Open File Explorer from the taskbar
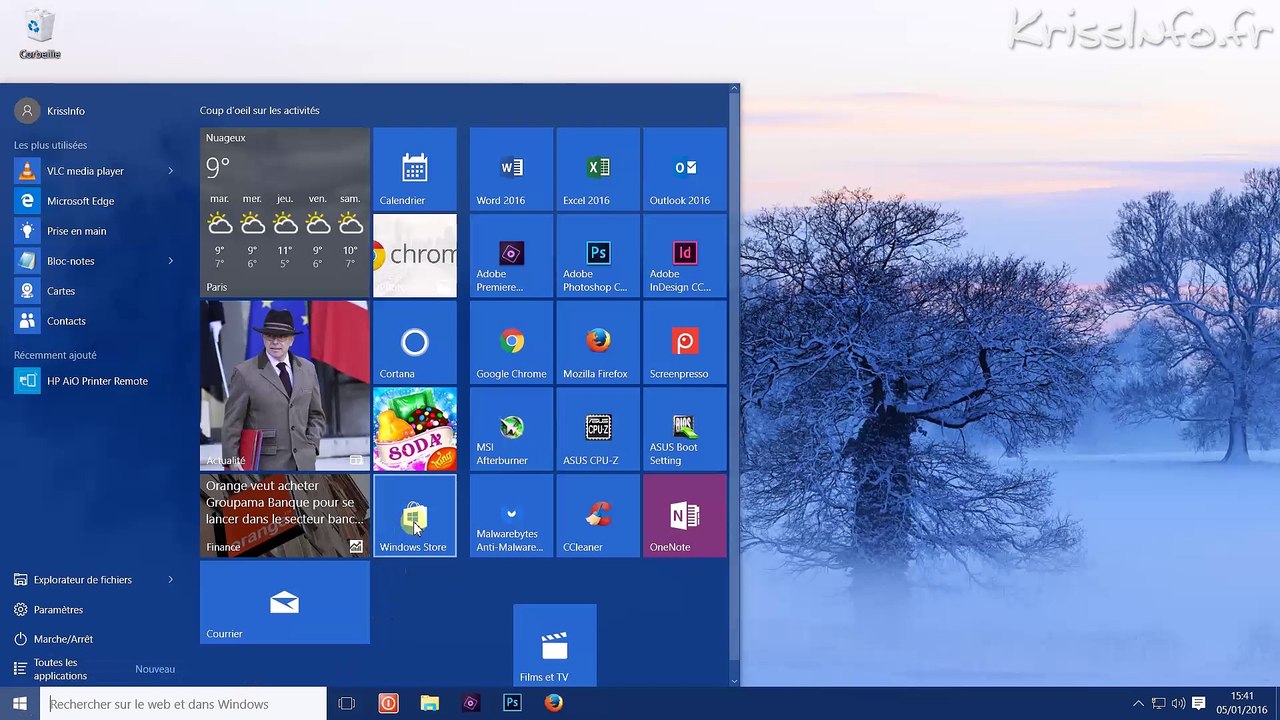 430,704
